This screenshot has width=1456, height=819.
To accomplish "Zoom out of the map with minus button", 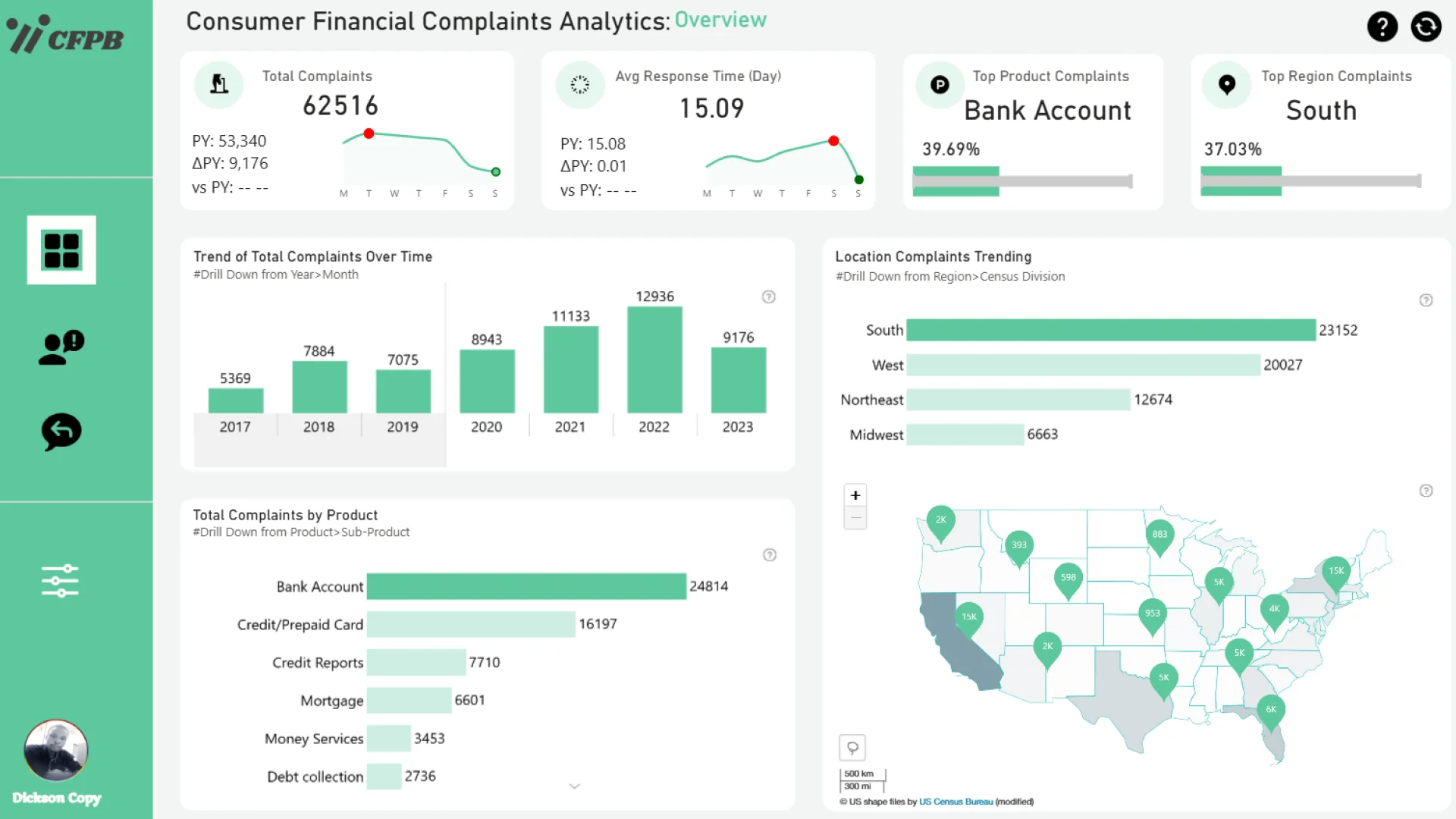I will [x=855, y=518].
